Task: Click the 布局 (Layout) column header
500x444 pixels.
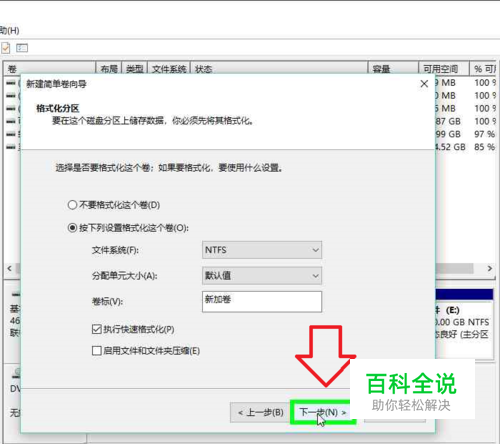Action: [109, 69]
